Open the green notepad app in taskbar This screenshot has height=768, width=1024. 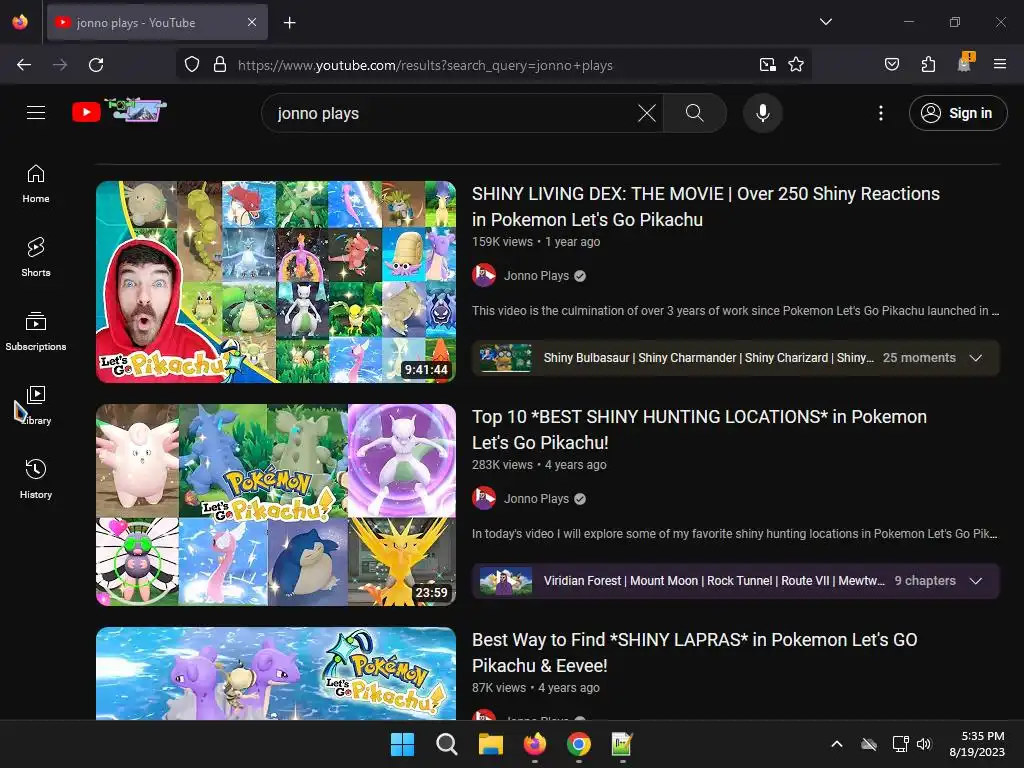(x=622, y=744)
